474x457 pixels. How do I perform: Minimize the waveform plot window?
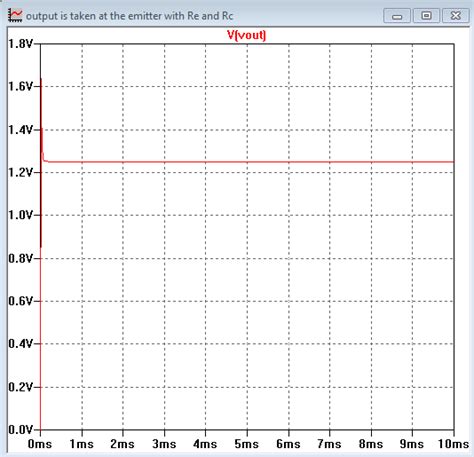[x=397, y=16]
